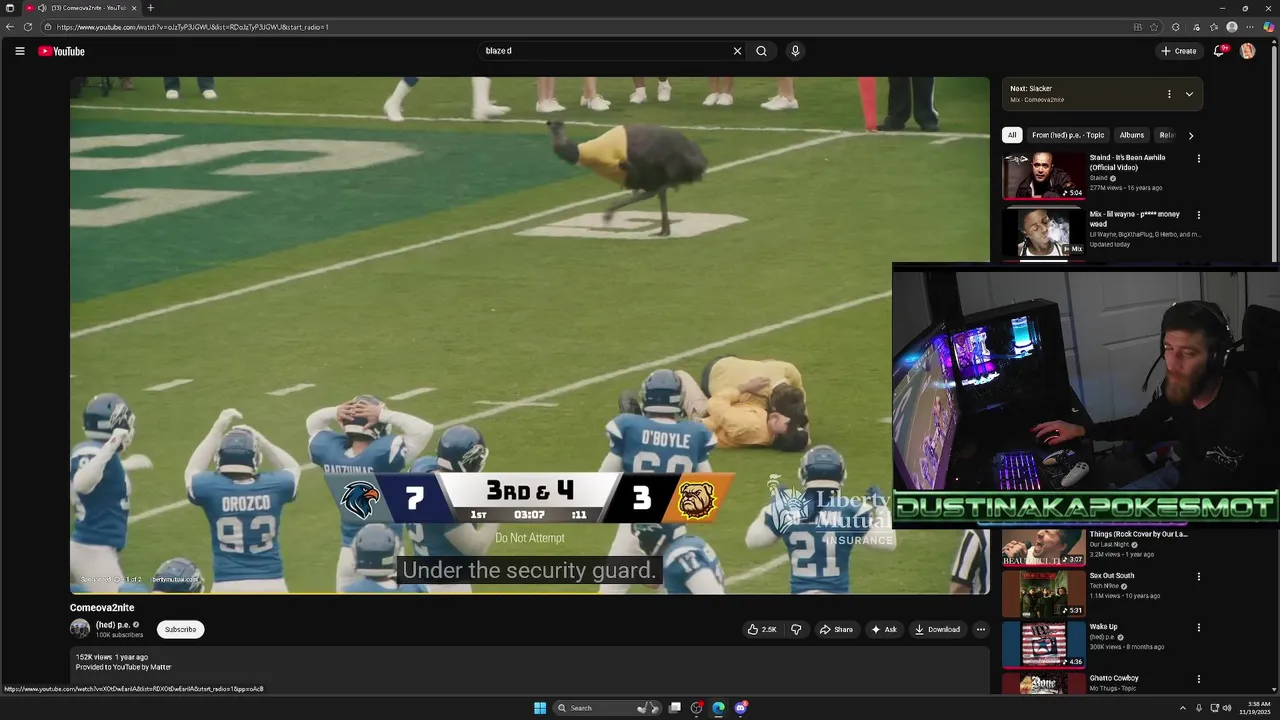Open the (hed) p.e. channel name link
1280x720 pixels.
[x=113, y=625]
